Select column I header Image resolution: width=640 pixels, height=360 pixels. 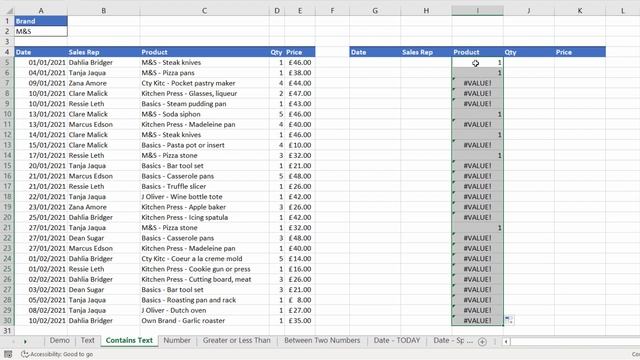[477, 11]
